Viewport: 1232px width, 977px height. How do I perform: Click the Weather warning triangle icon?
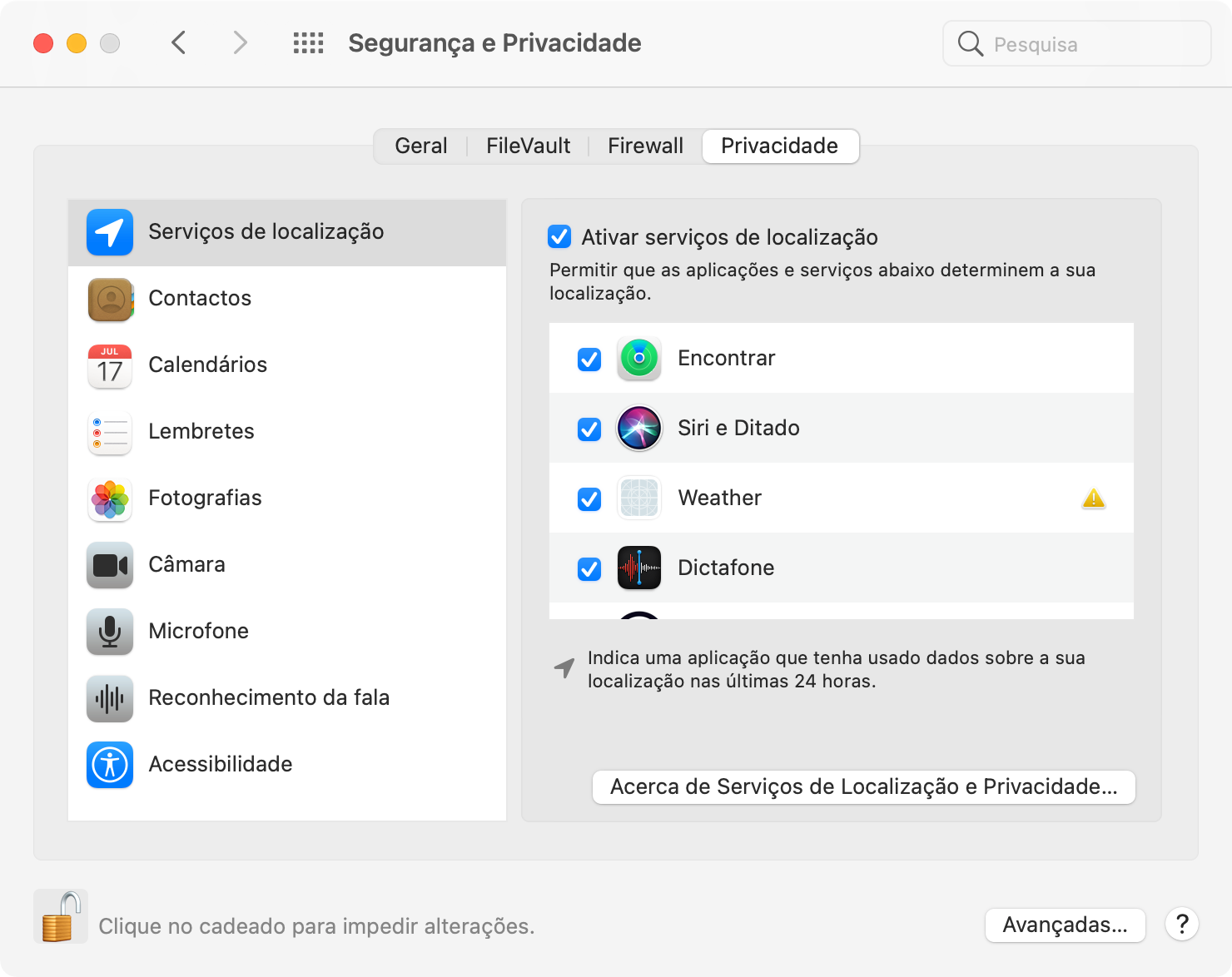[1093, 498]
